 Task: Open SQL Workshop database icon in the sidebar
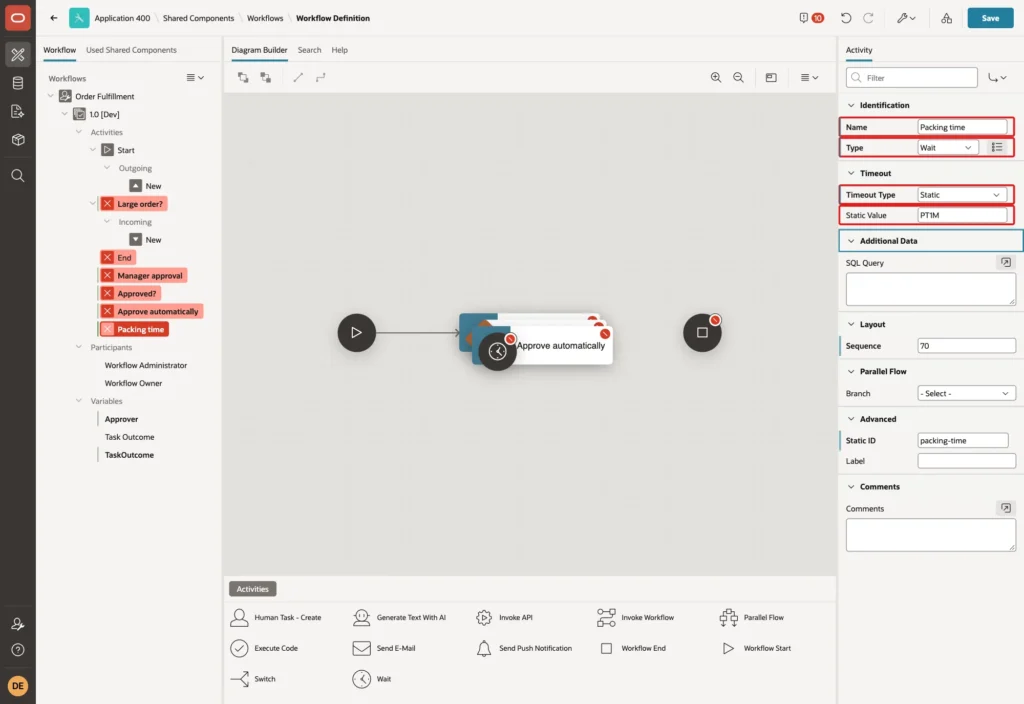pos(18,83)
